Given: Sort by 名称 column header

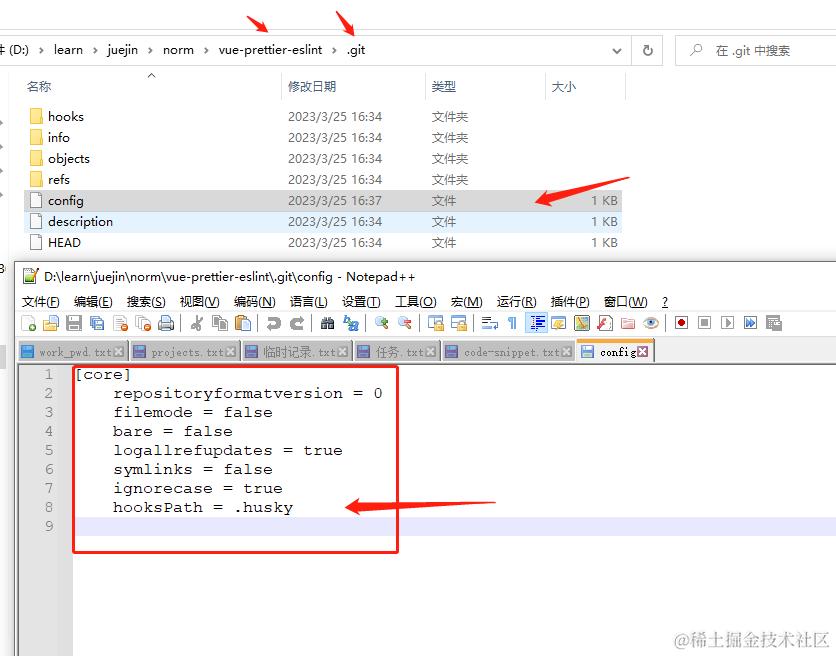Looking at the screenshot, I should pos(39,86).
